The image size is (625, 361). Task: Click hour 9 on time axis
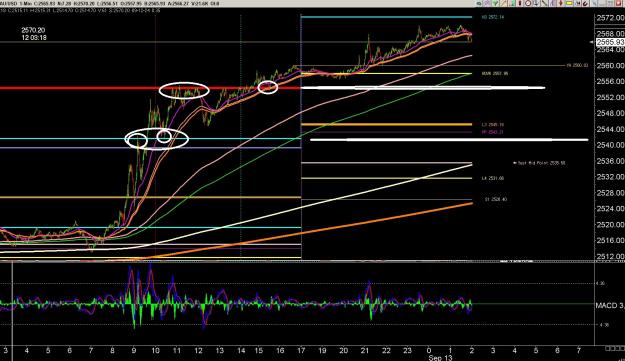coord(134,350)
